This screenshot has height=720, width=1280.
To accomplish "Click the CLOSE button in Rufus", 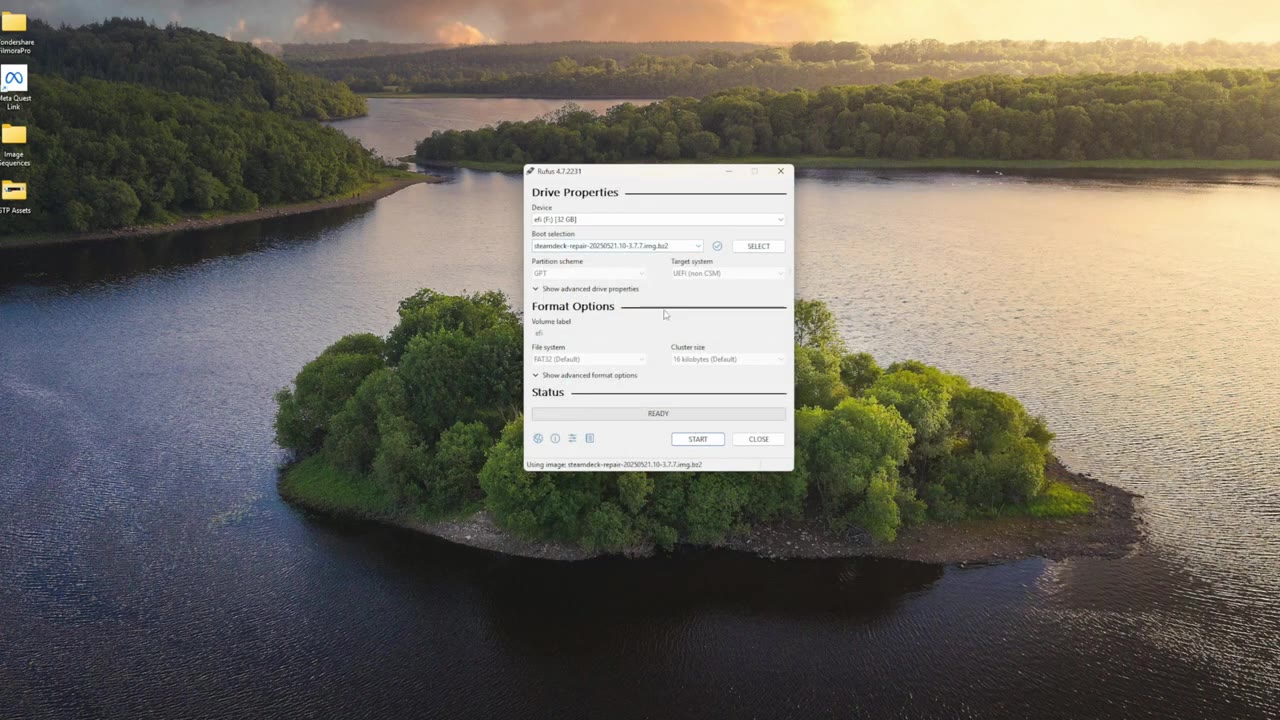I will click(759, 439).
